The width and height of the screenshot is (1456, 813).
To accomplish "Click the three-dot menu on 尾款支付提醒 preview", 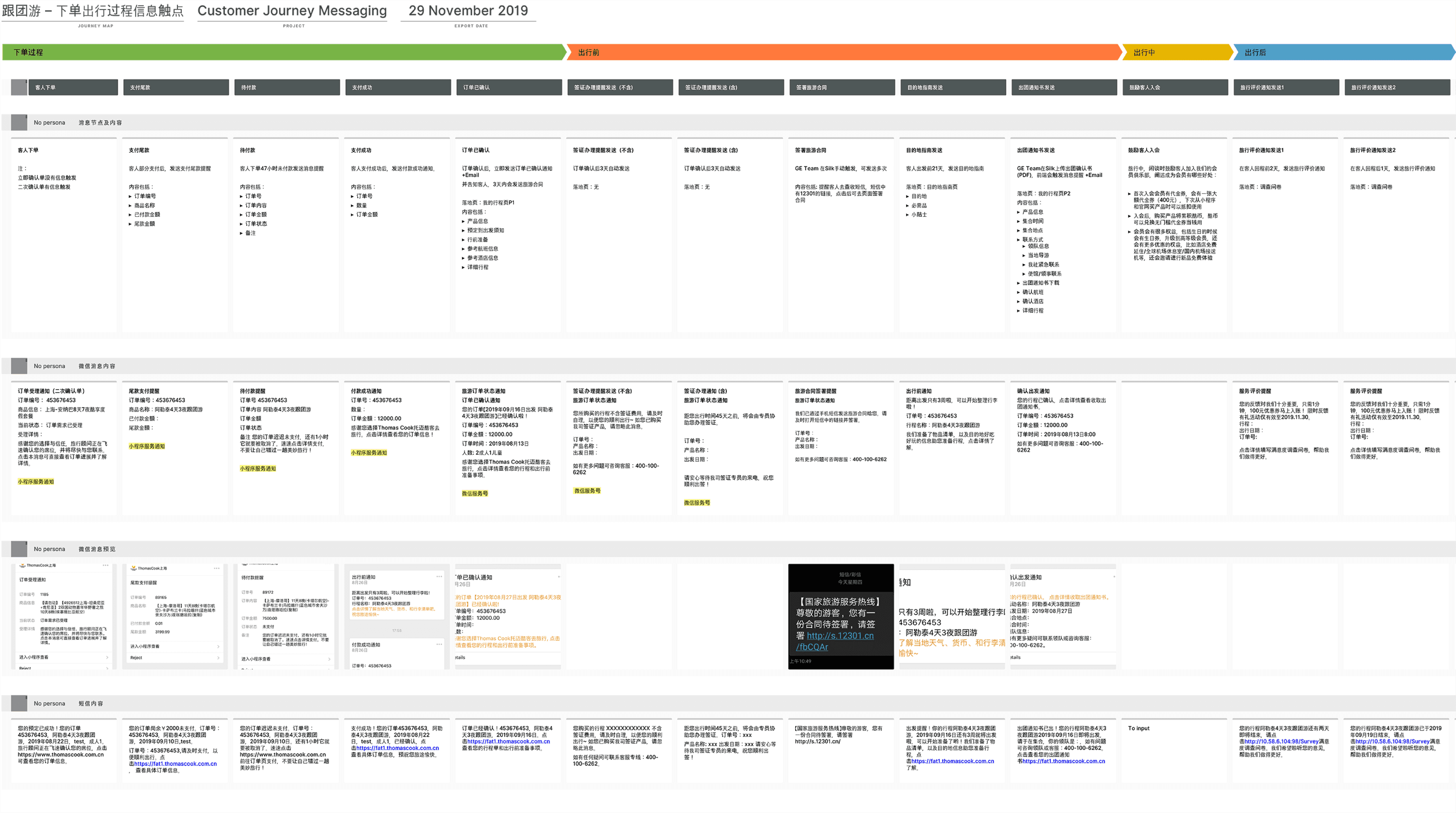I will point(217,568).
